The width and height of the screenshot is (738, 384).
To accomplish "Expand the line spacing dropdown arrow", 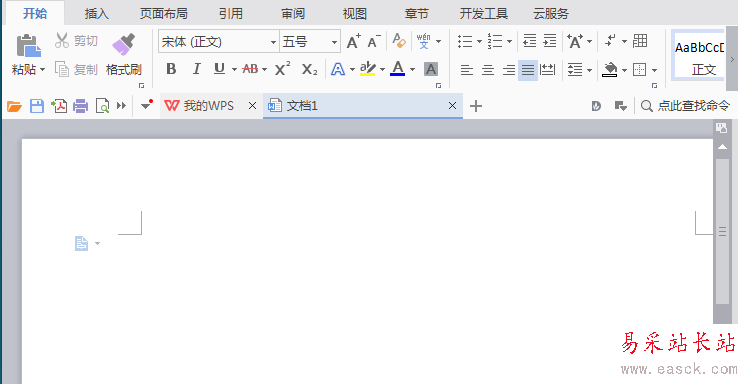I will 589,70.
